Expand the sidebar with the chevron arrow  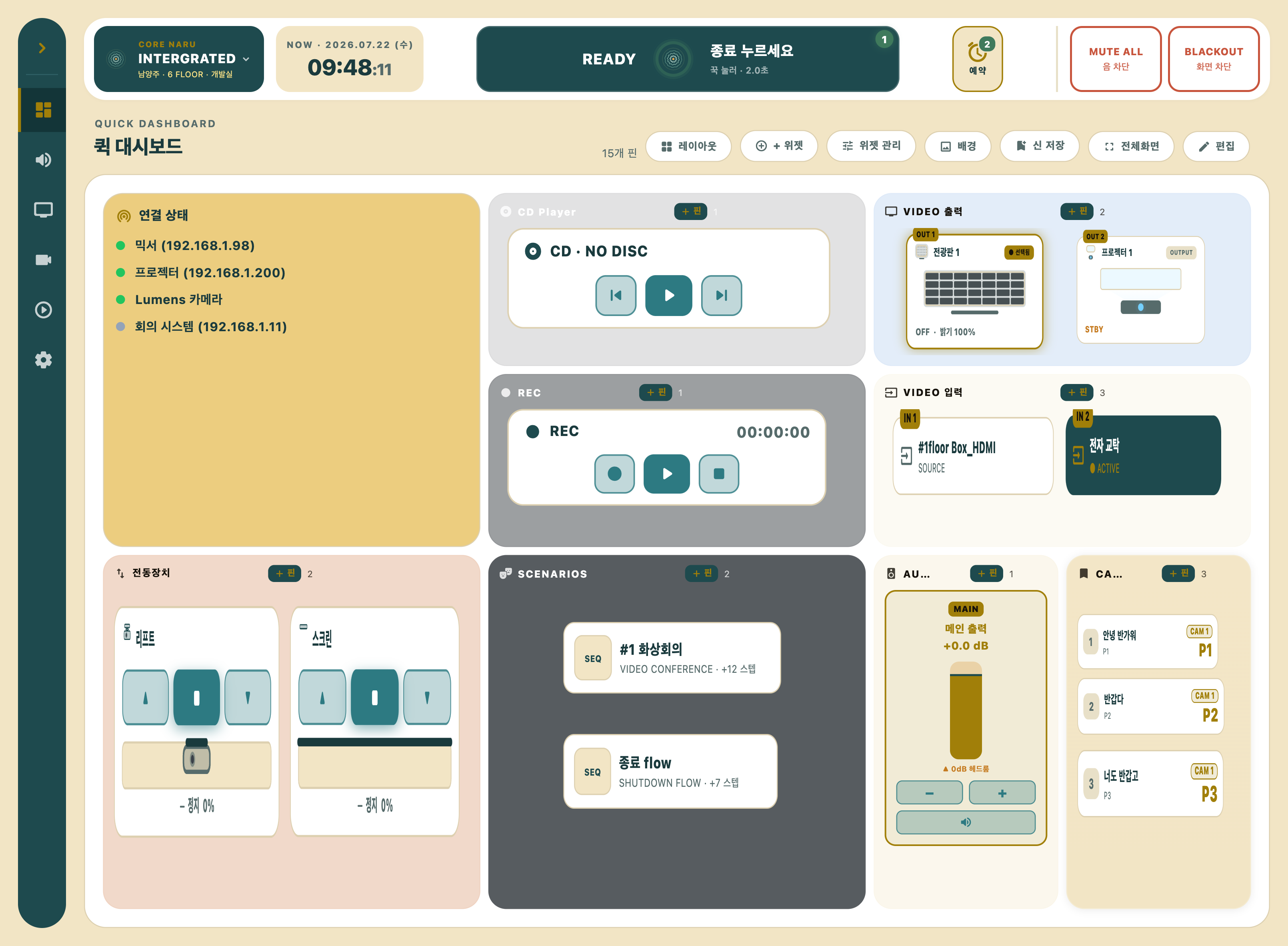coord(42,48)
